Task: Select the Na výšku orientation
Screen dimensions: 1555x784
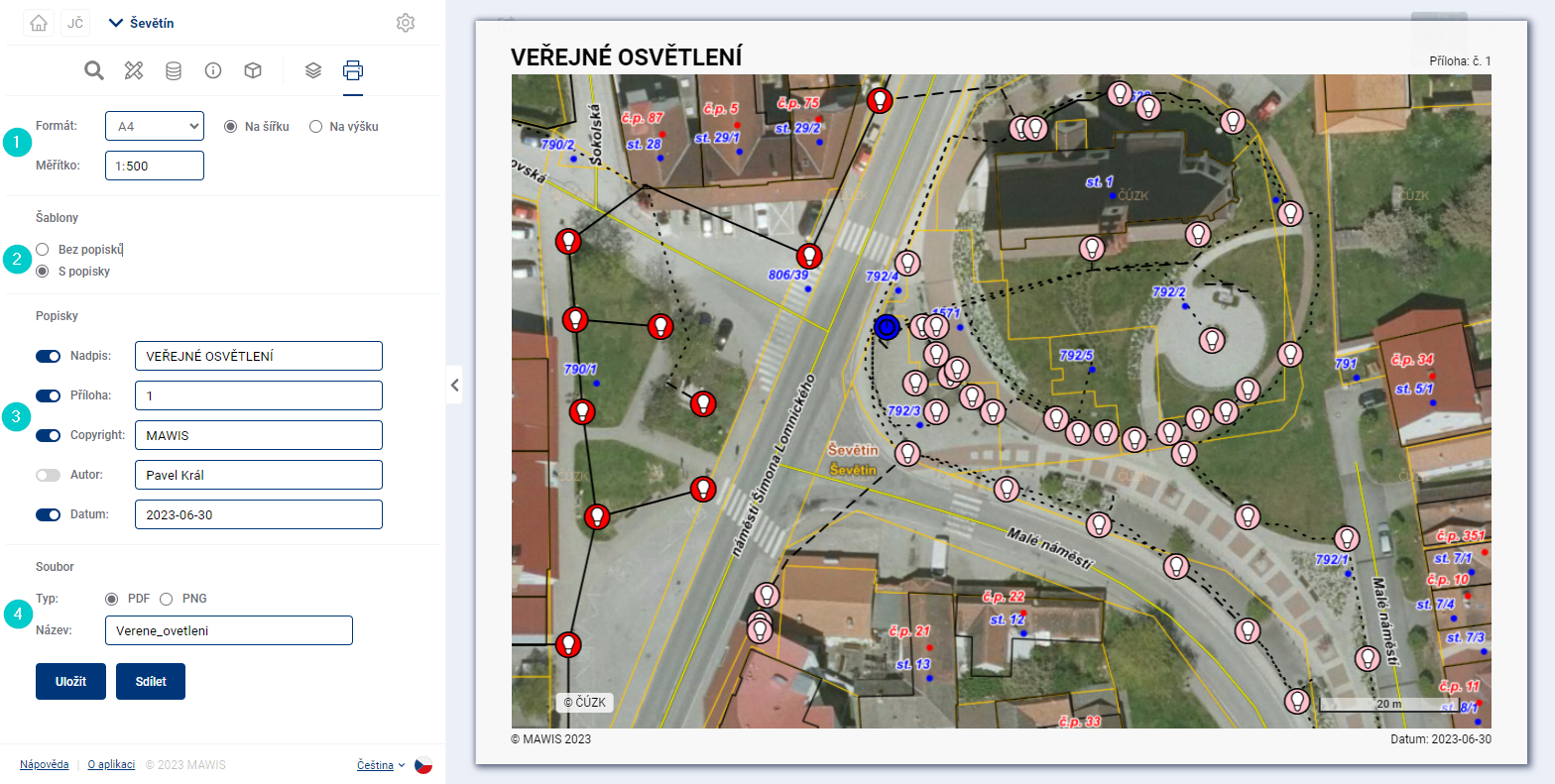Action: pos(316,126)
